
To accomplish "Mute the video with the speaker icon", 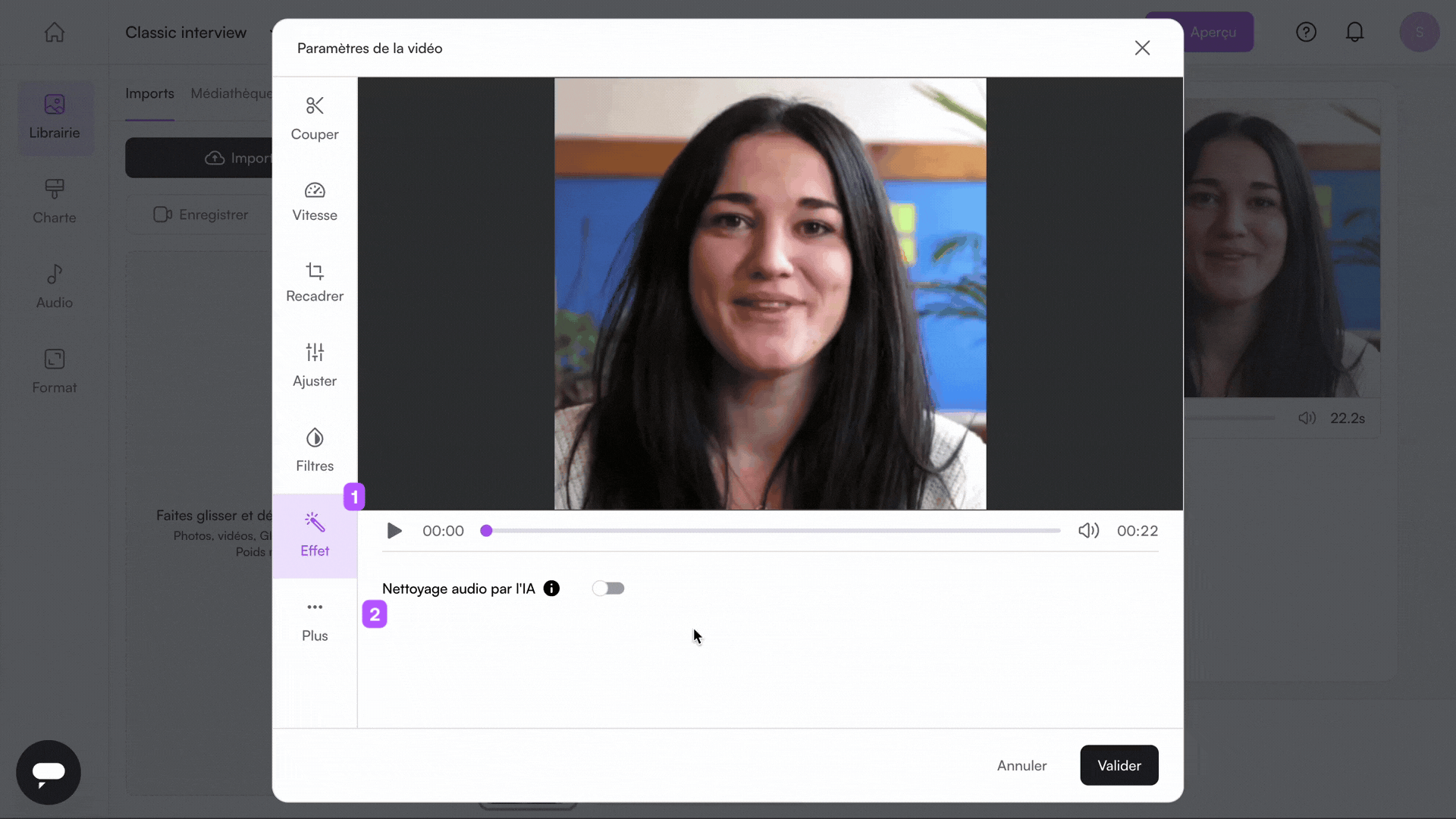I will click(1088, 531).
